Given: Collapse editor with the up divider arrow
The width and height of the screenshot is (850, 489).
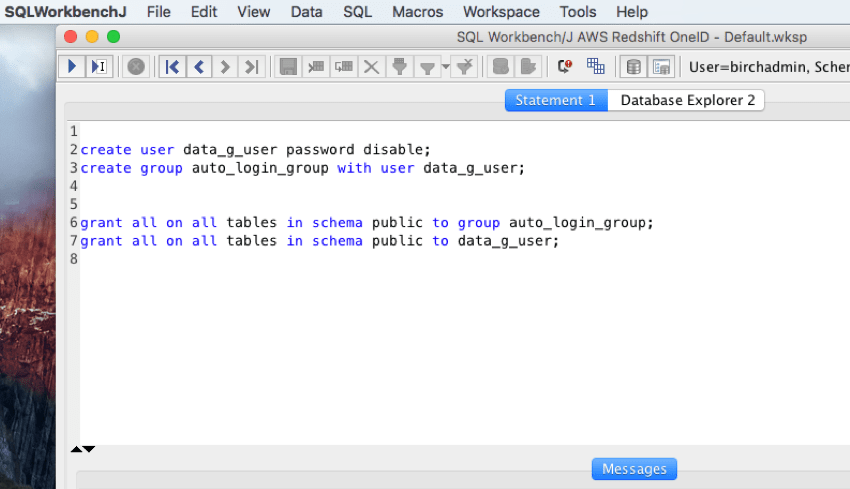Looking at the screenshot, I should click(76, 449).
